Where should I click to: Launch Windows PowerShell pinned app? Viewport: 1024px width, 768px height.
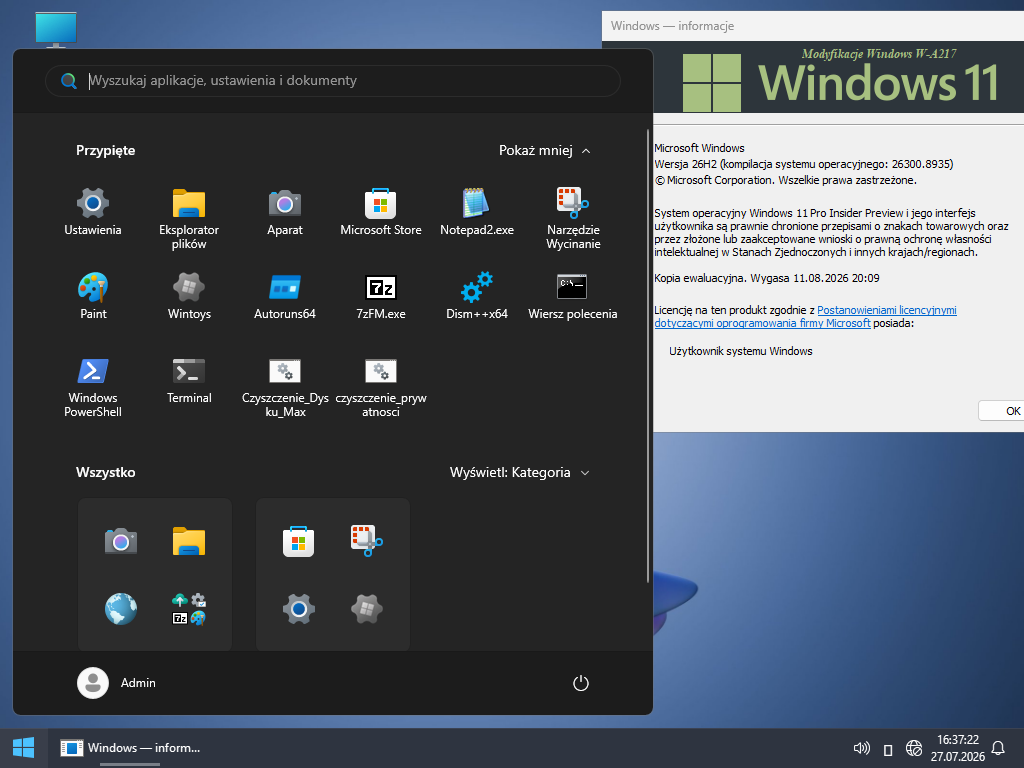pos(93,387)
